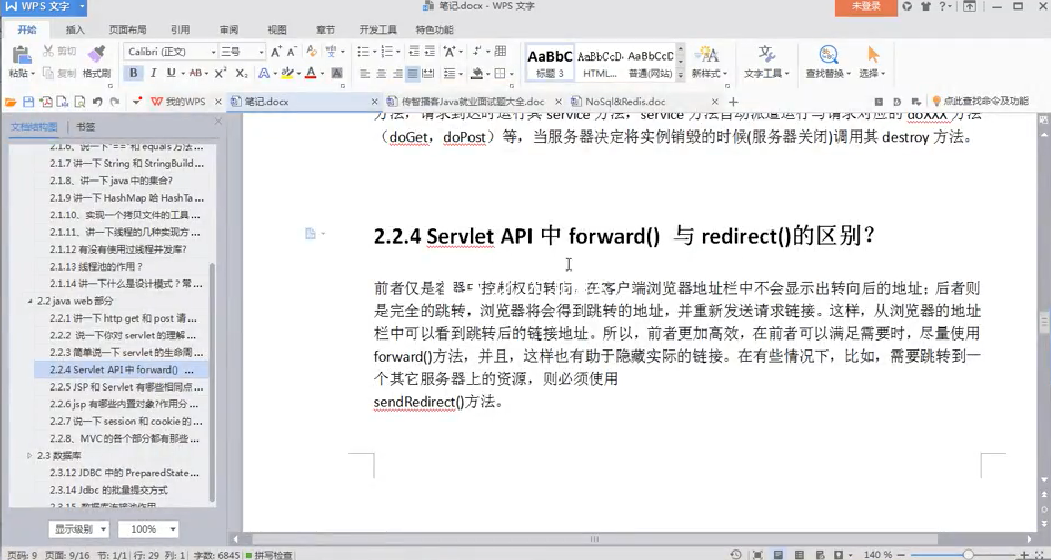Open the 插入 (Insert) ribbon tab

pyautogui.click(x=75, y=30)
